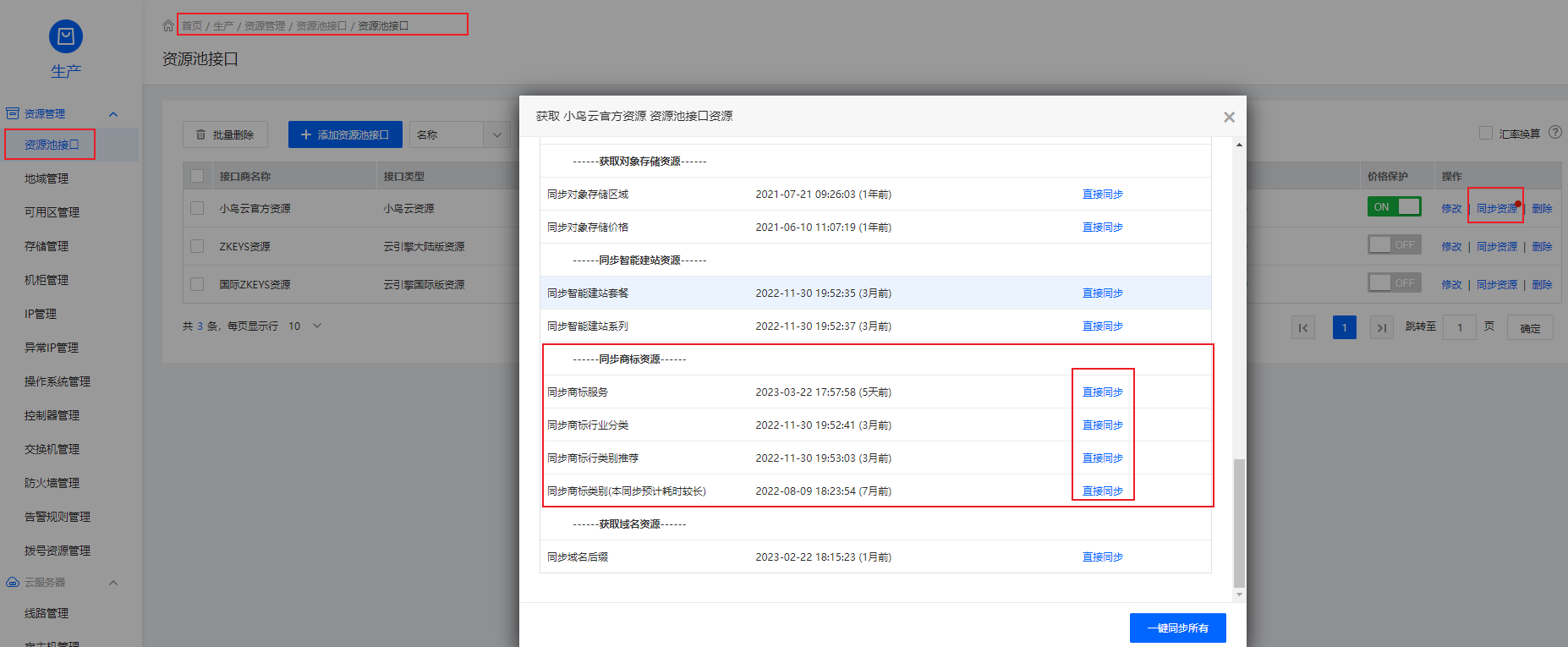Click 直接同步 for 同步对象存储区域
This screenshot has height=647, width=1568.
pyautogui.click(x=1103, y=195)
